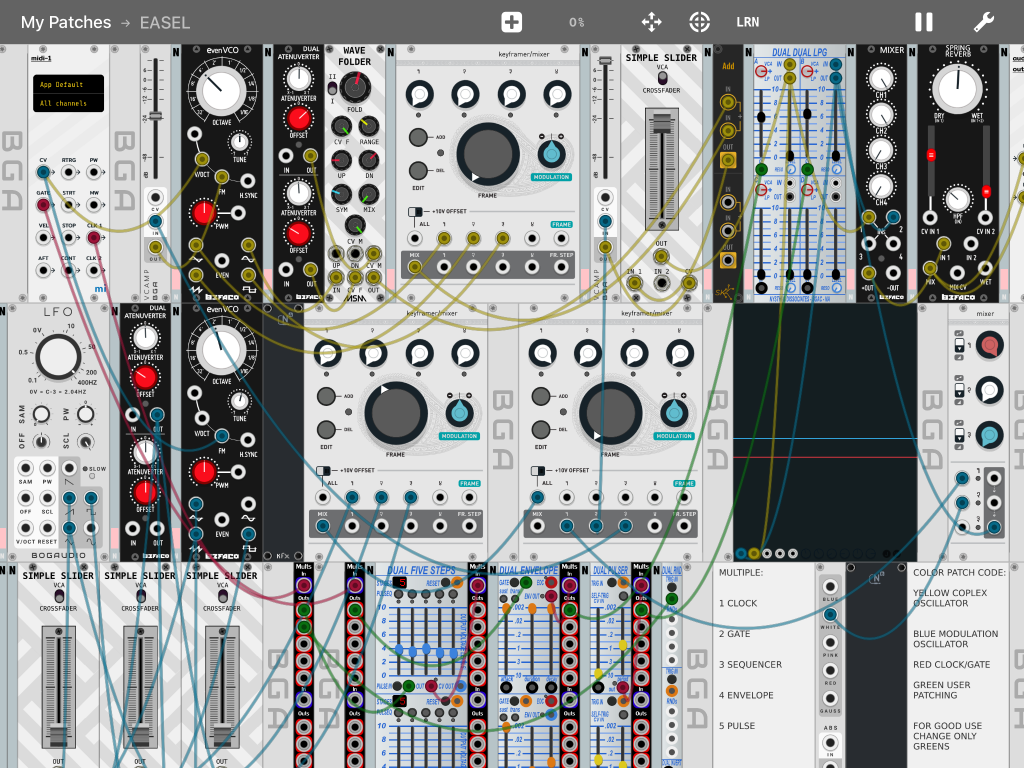Click the CV output jack on midi-1
The width and height of the screenshot is (1024, 768).
(43, 172)
